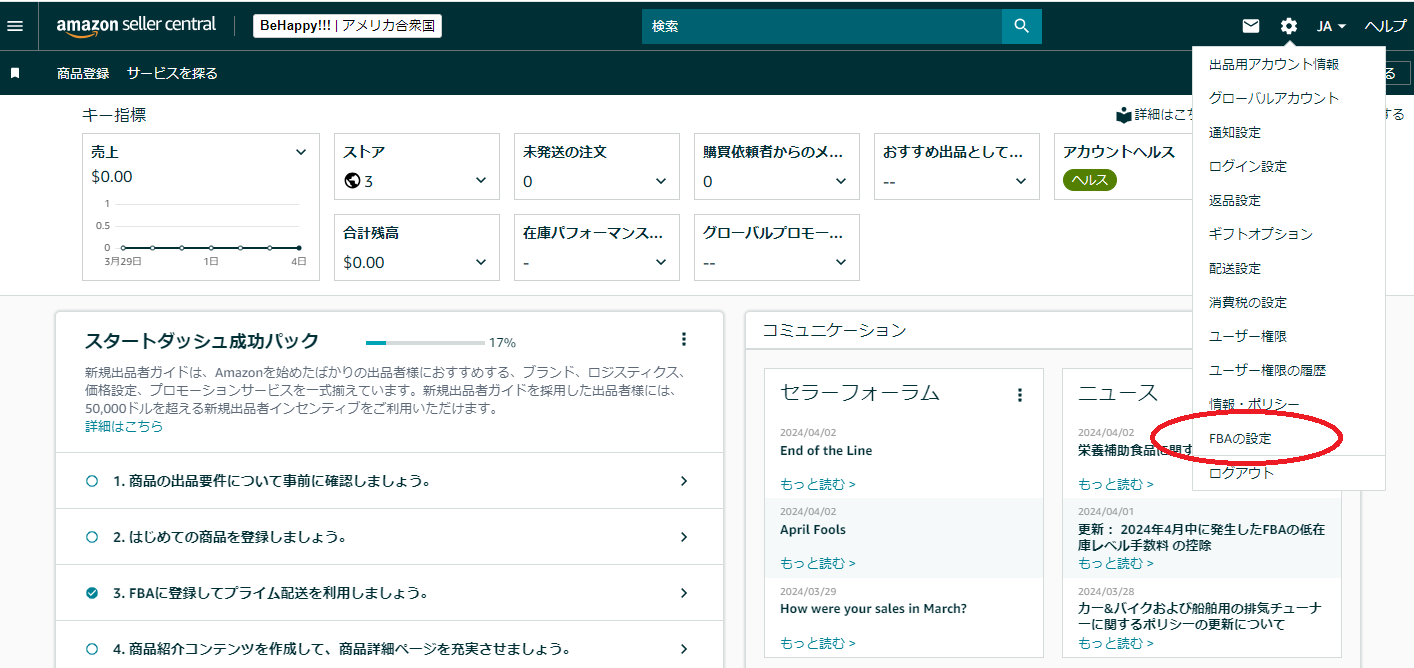Image resolution: width=1414 pixels, height=668 pixels.
Task: Click 詳細はこちら in スタートダッシュ成功パック
Action: [x=124, y=426]
